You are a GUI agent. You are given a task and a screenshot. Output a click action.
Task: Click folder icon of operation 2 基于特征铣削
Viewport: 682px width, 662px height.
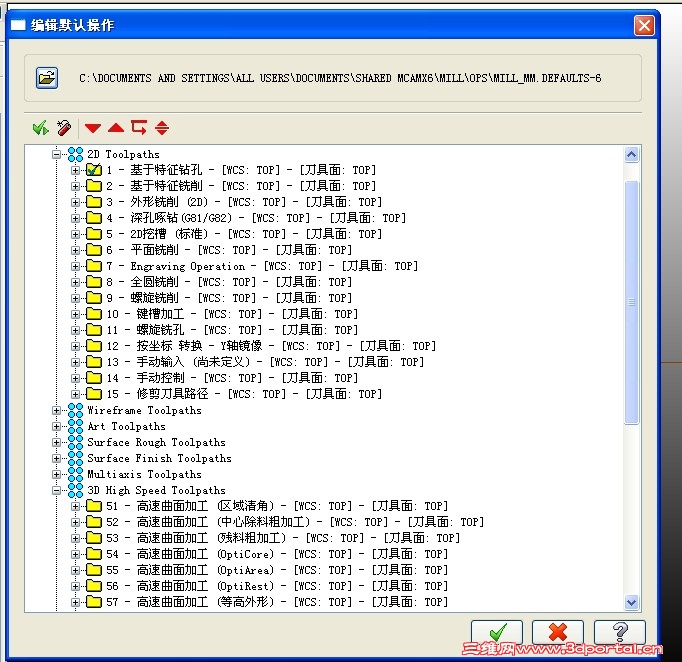click(94, 186)
